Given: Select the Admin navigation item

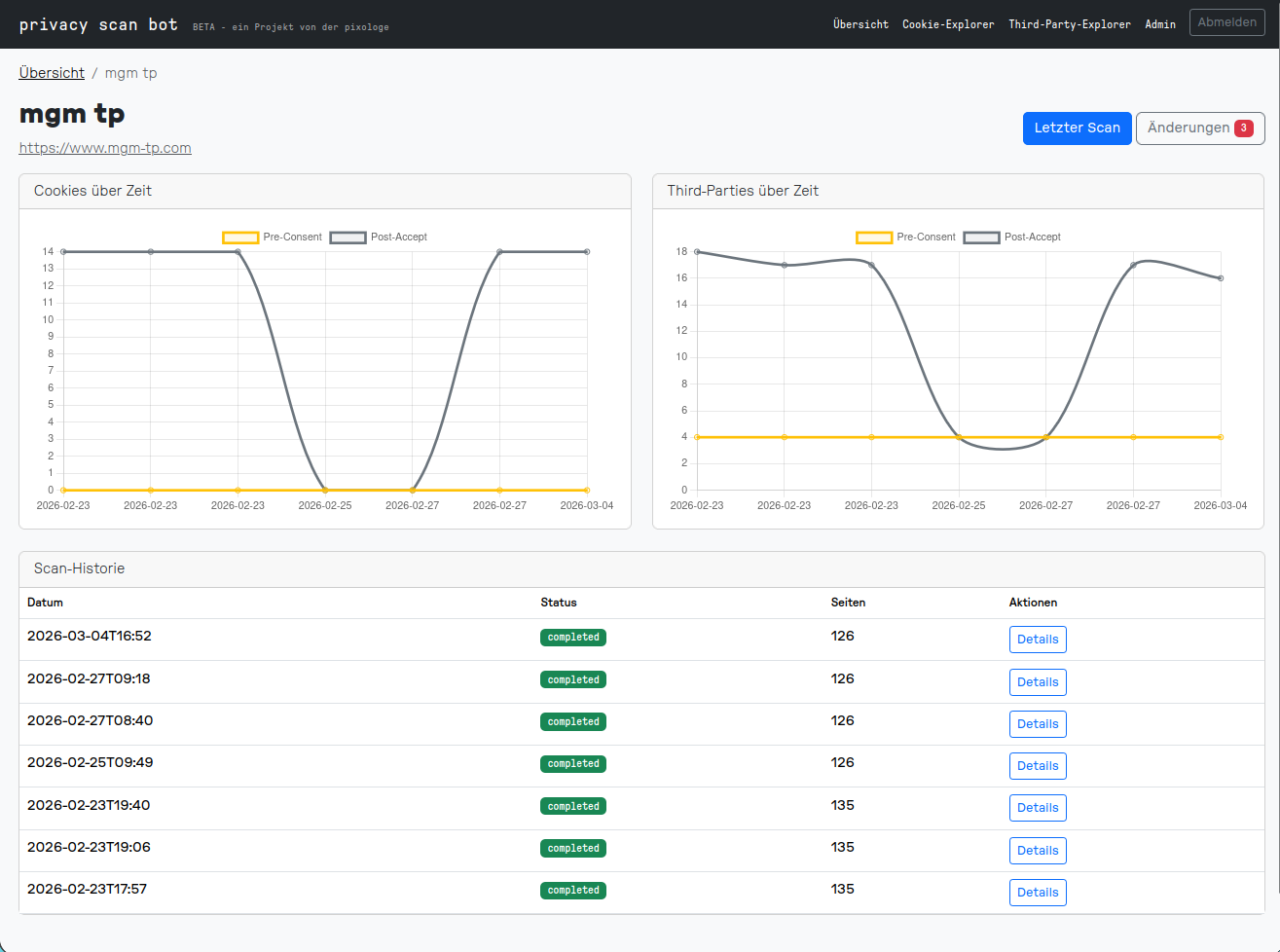Looking at the screenshot, I should point(1160,24).
